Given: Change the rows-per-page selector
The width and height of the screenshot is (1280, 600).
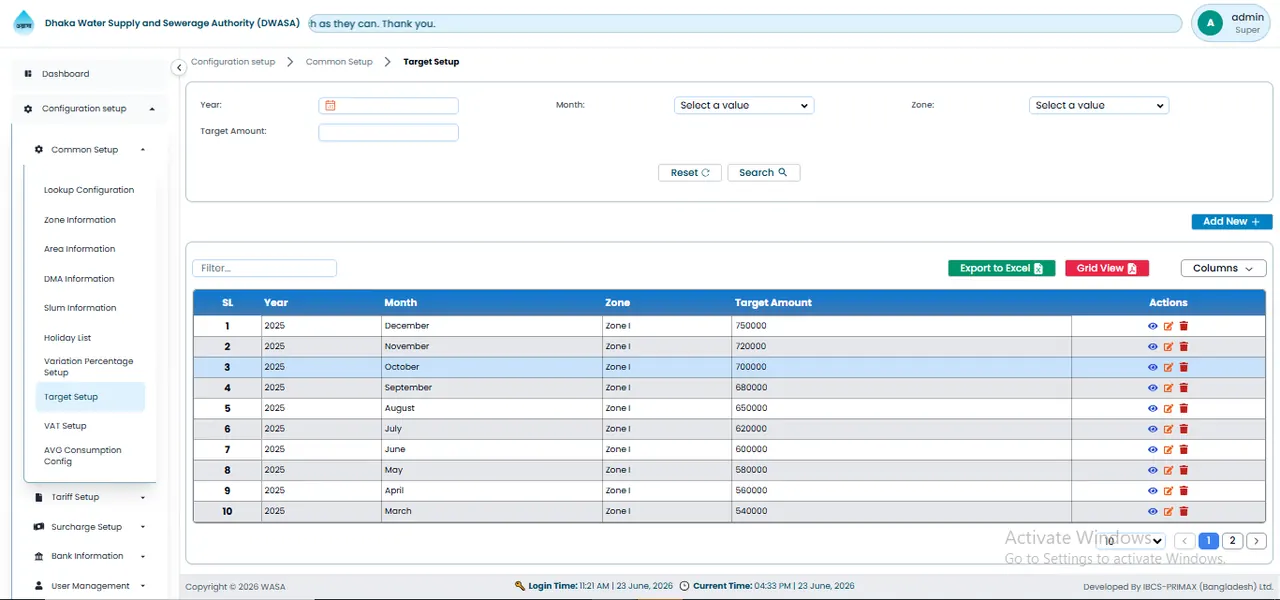Looking at the screenshot, I should 1132,541.
